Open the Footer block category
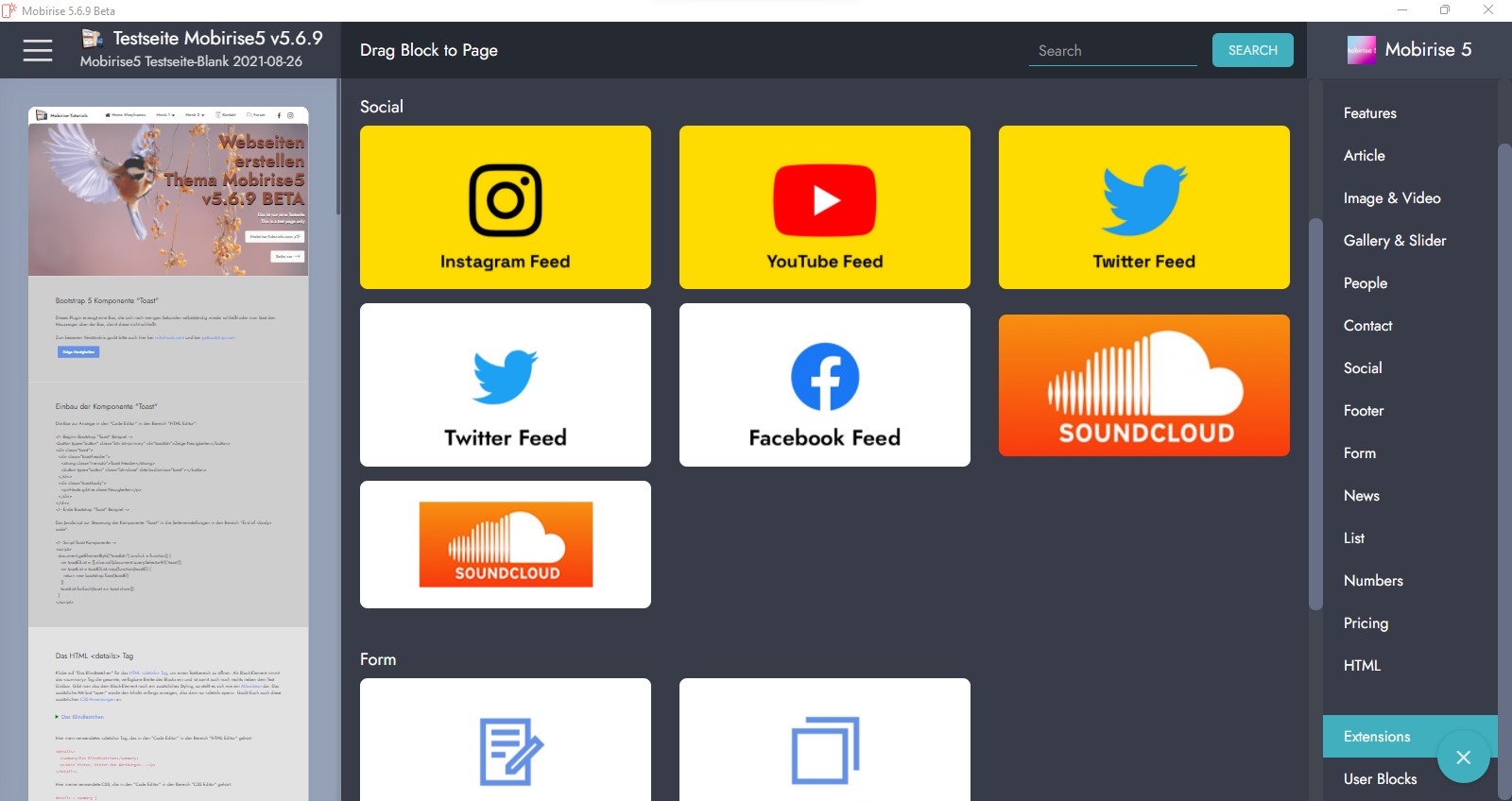The height and width of the screenshot is (801, 1512). (x=1364, y=411)
